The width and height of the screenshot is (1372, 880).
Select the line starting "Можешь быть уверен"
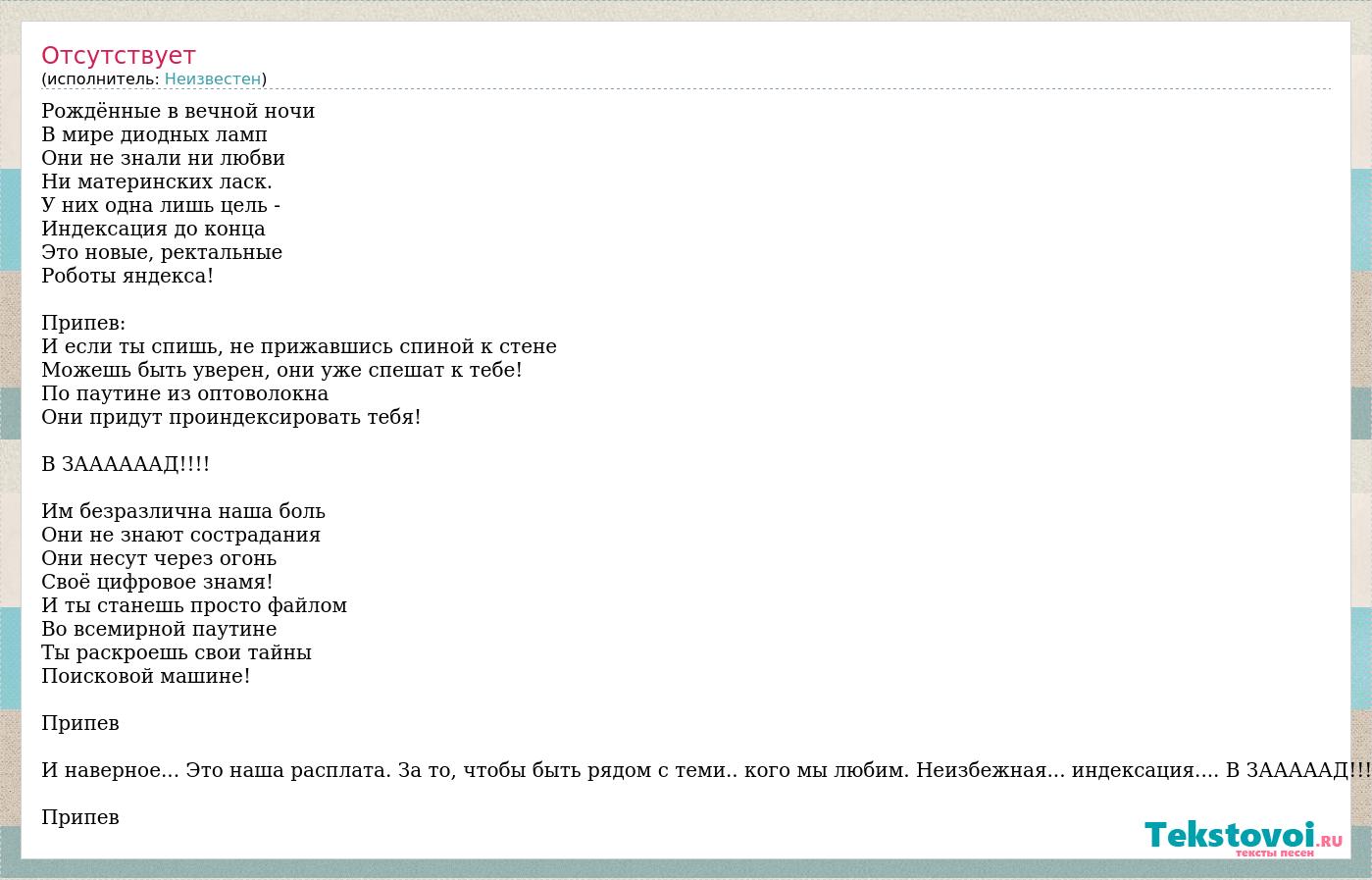coord(281,370)
